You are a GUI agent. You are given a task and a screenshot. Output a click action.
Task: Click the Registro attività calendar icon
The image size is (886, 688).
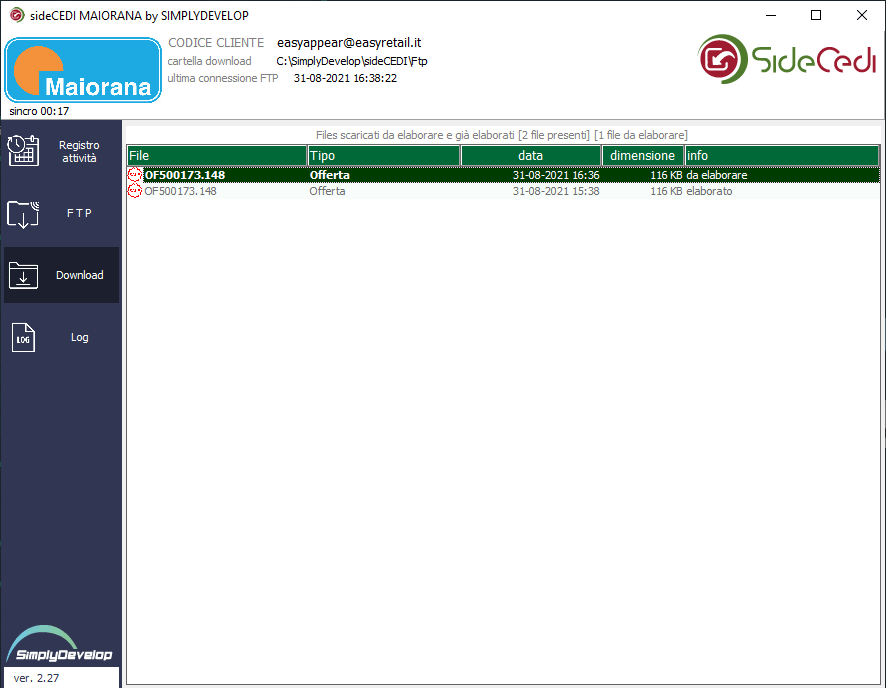(23, 150)
